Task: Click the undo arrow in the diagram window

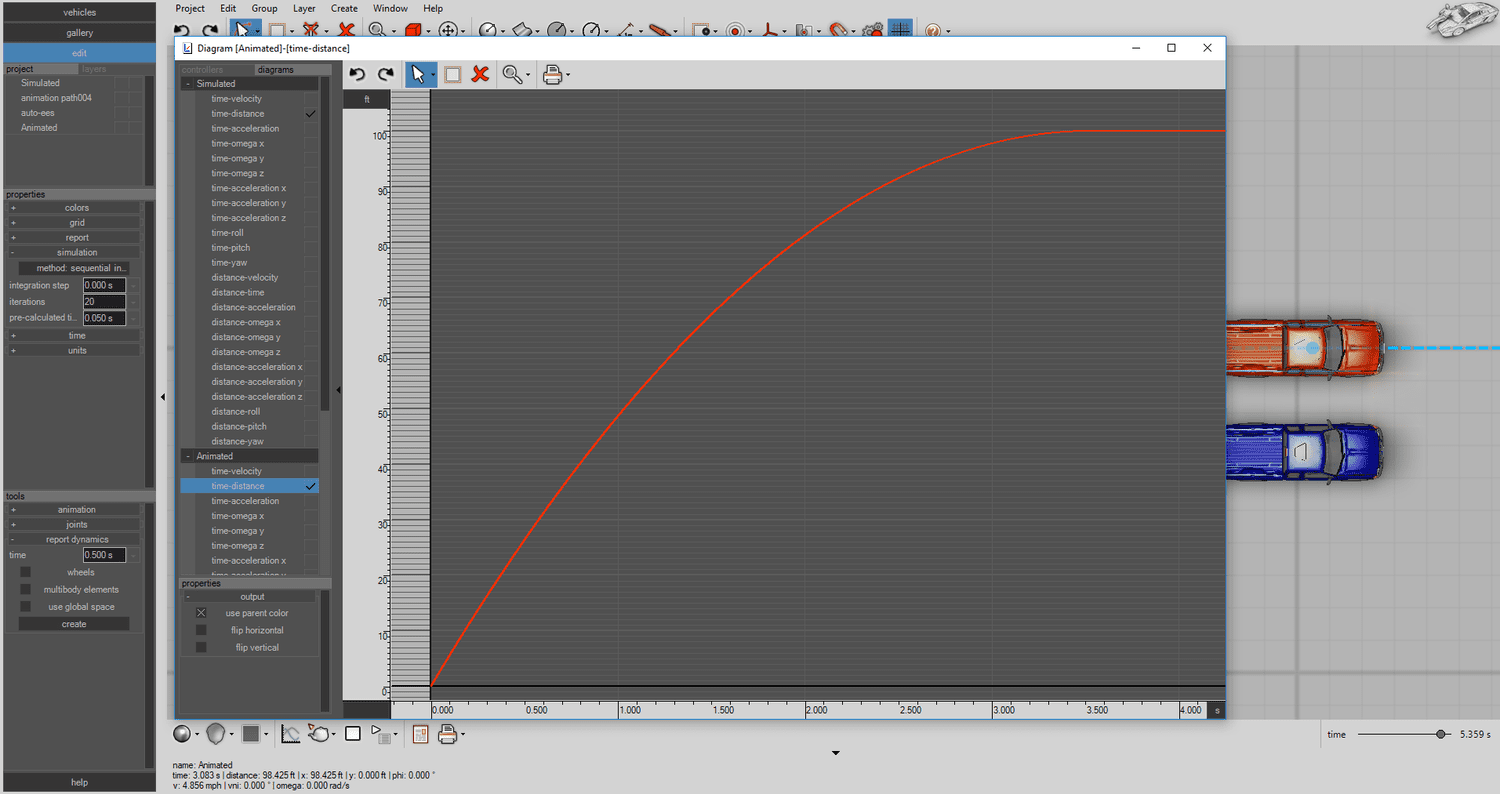Action: [x=358, y=74]
